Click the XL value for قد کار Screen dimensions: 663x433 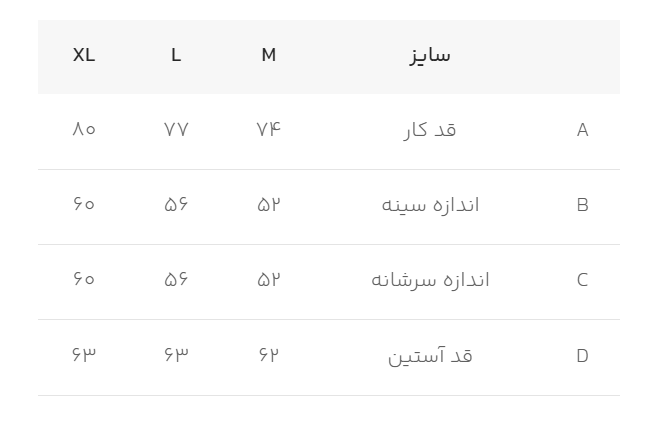click(84, 130)
